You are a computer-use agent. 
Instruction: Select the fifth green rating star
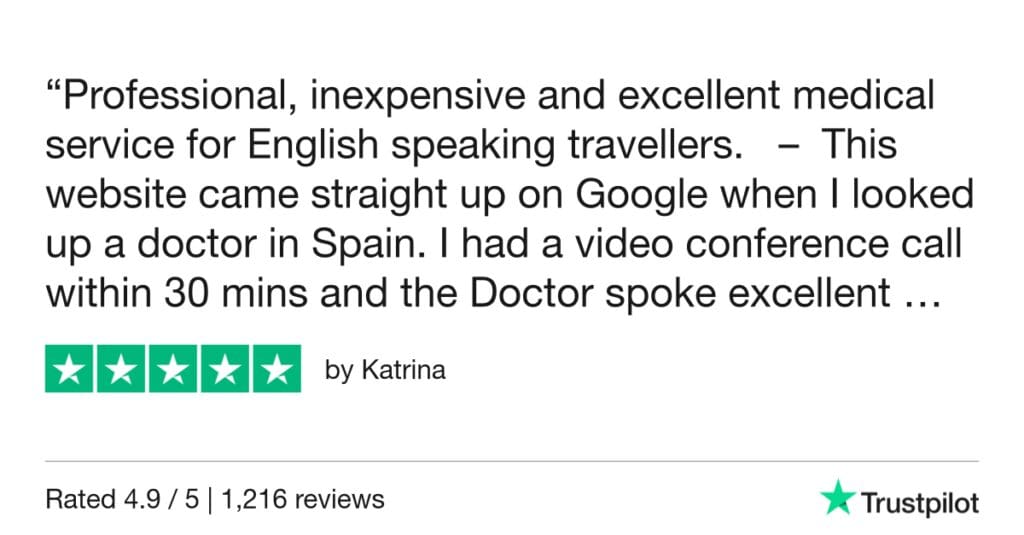point(275,369)
